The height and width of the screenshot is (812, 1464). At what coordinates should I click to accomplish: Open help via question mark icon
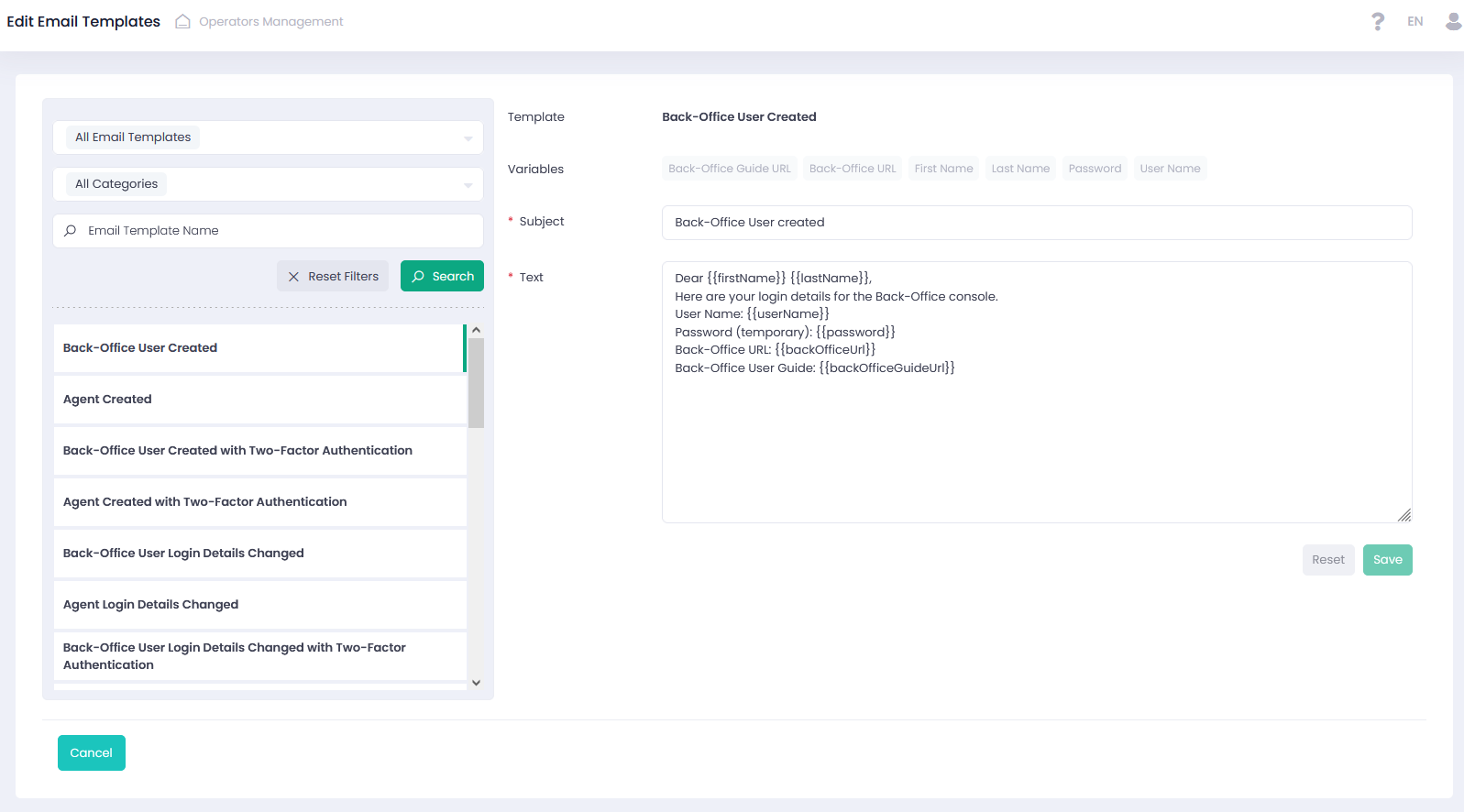pyautogui.click(x=1377, y=21)
